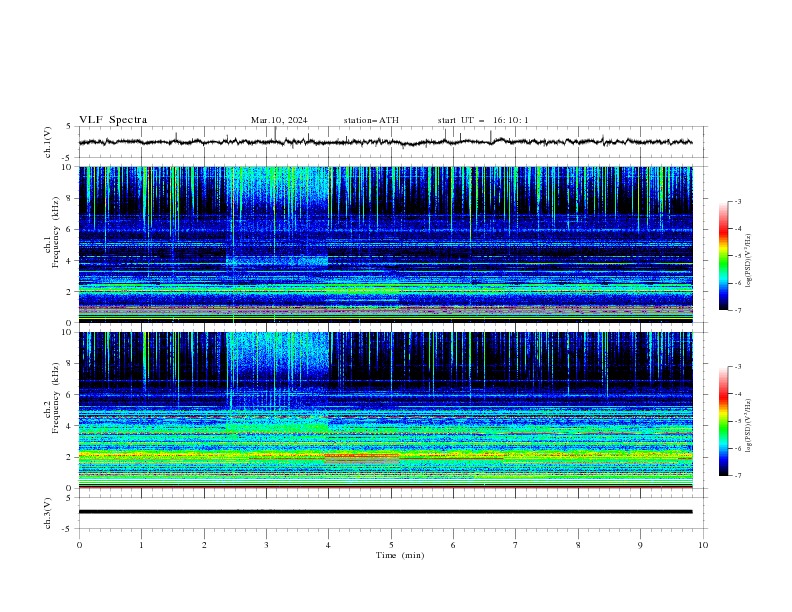Click the "-5" tick of ch.1(V) axis
Image resolution: width=792 pixels, height=612 pixels.
pos(68,158)
